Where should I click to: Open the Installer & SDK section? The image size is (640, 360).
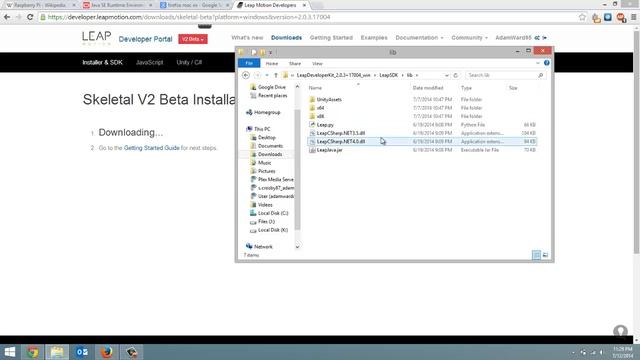click(x=102, y=62)
